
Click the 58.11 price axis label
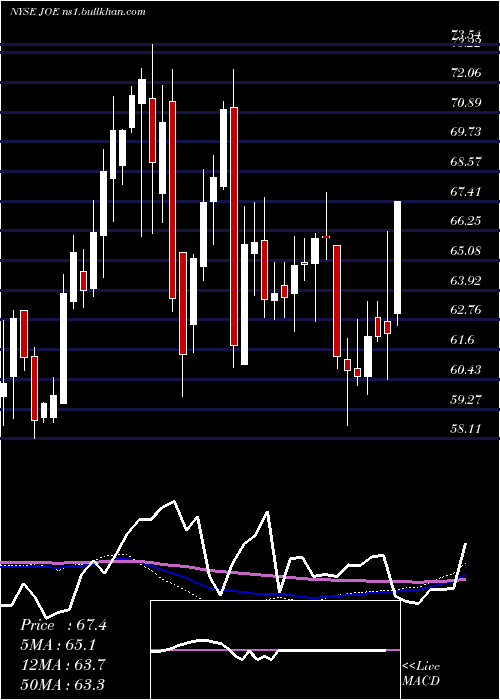pyautogui.click(x=466, y=429)
